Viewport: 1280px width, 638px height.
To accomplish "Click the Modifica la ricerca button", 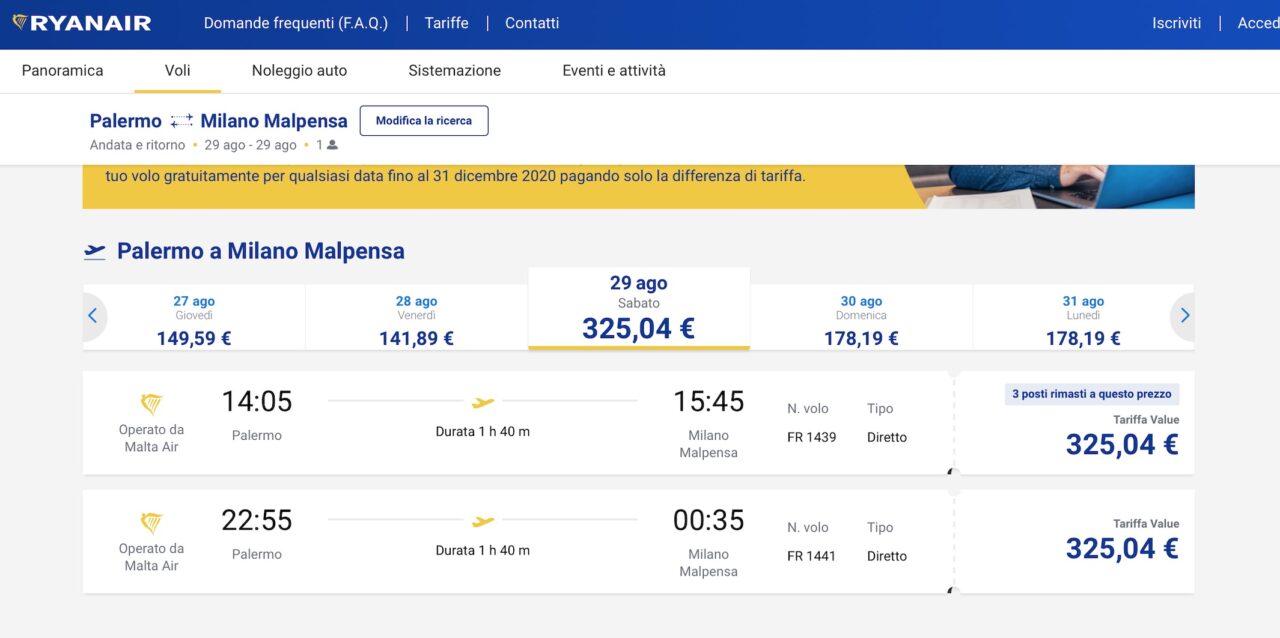I will tap(424, 121).
